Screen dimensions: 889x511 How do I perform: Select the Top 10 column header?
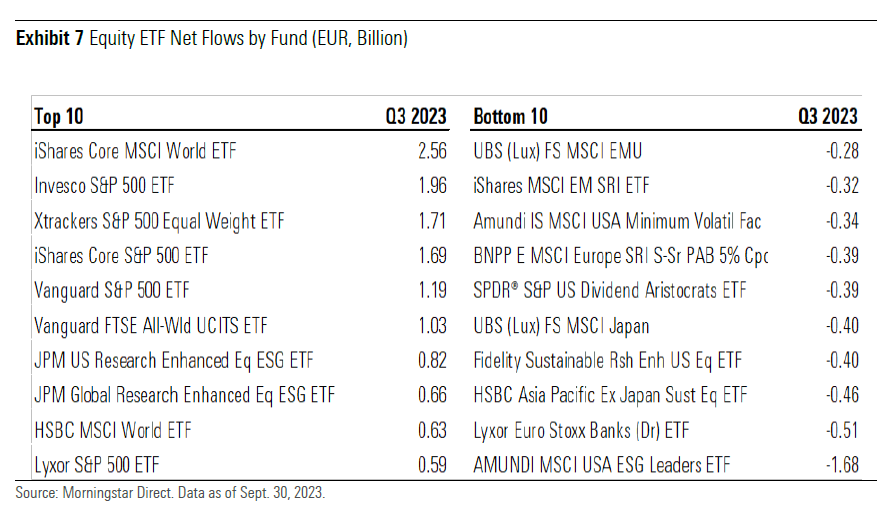point(60,117)
